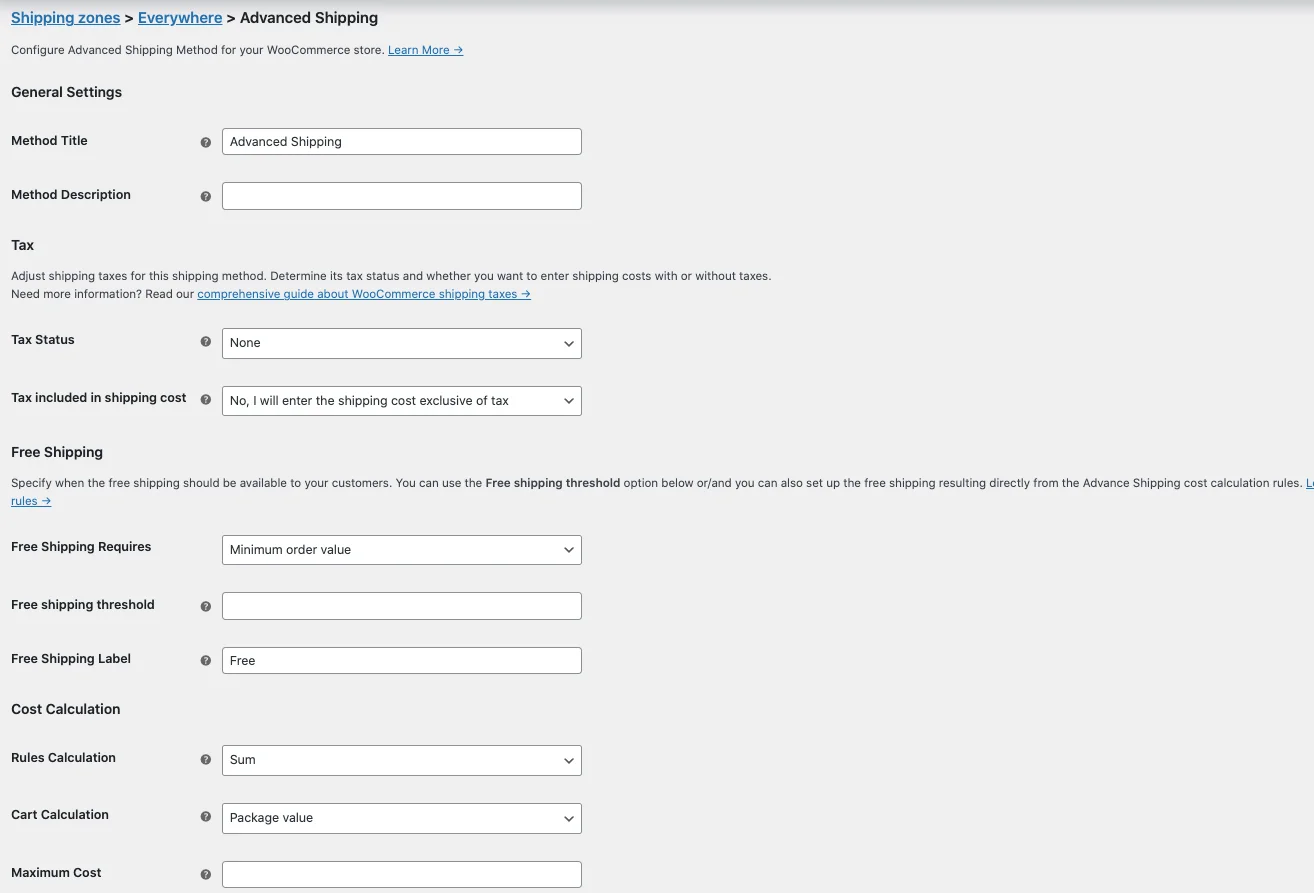Click help icon next to Method Description
The image size is (1314, 893).
pyautogui.click(x=206, y=197)
